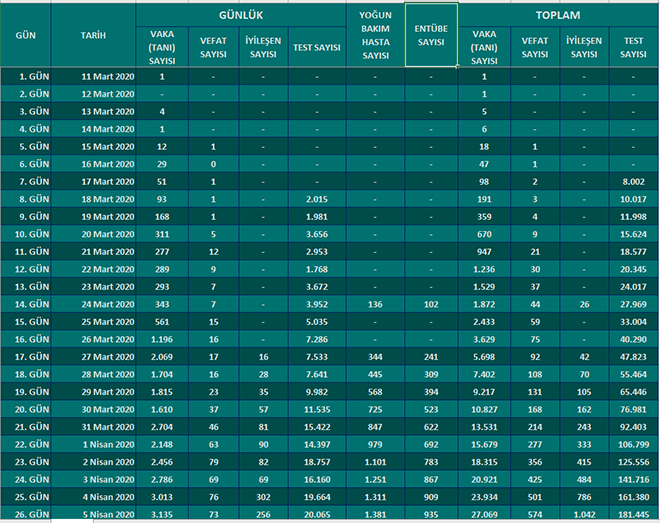The image size is (660, 523).
Task: Click intubated value 102
Action: (431, 305)
